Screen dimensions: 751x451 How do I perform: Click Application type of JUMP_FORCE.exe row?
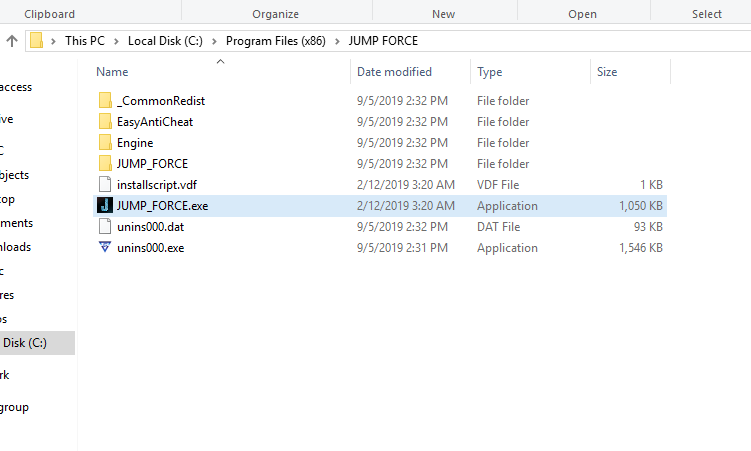pos(507,206)
